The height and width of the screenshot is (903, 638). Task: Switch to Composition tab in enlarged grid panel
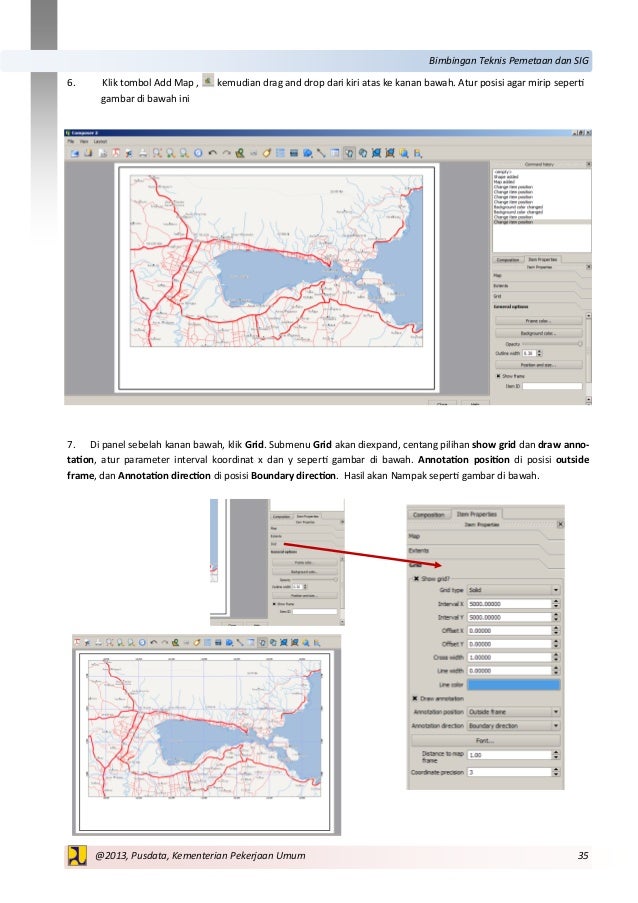428,515
